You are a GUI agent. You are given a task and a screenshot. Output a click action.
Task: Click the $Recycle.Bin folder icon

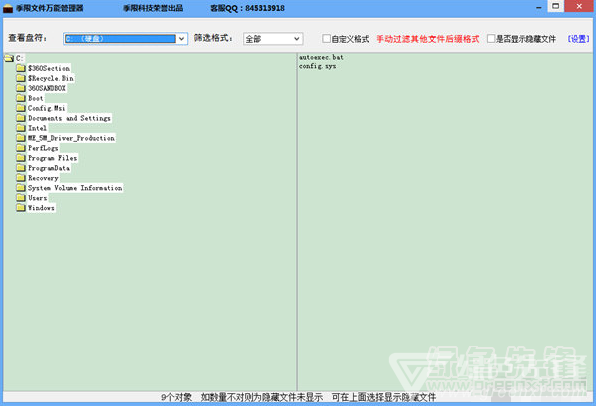(21, 78)
